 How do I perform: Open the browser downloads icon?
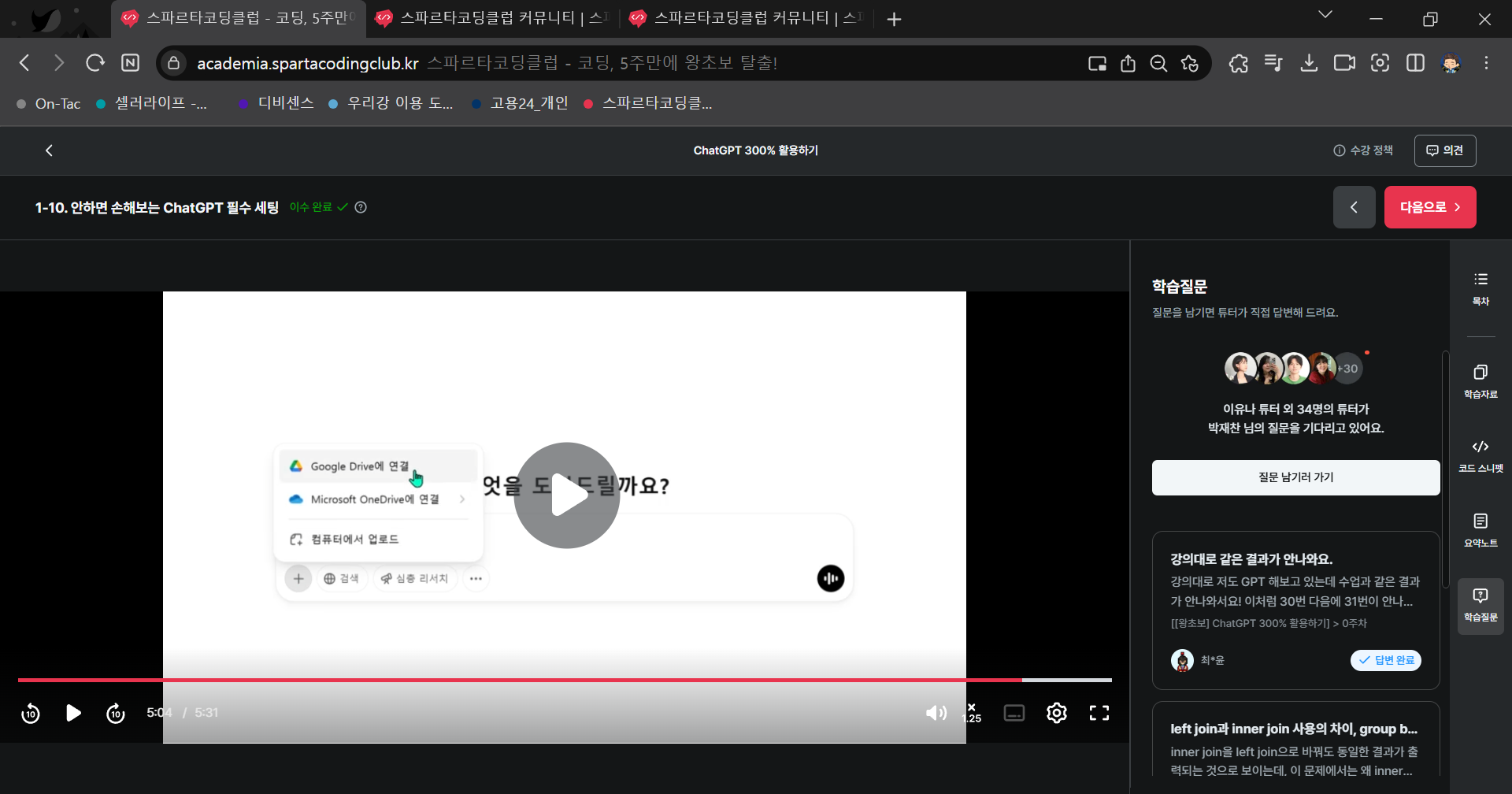coord(1309,63)
